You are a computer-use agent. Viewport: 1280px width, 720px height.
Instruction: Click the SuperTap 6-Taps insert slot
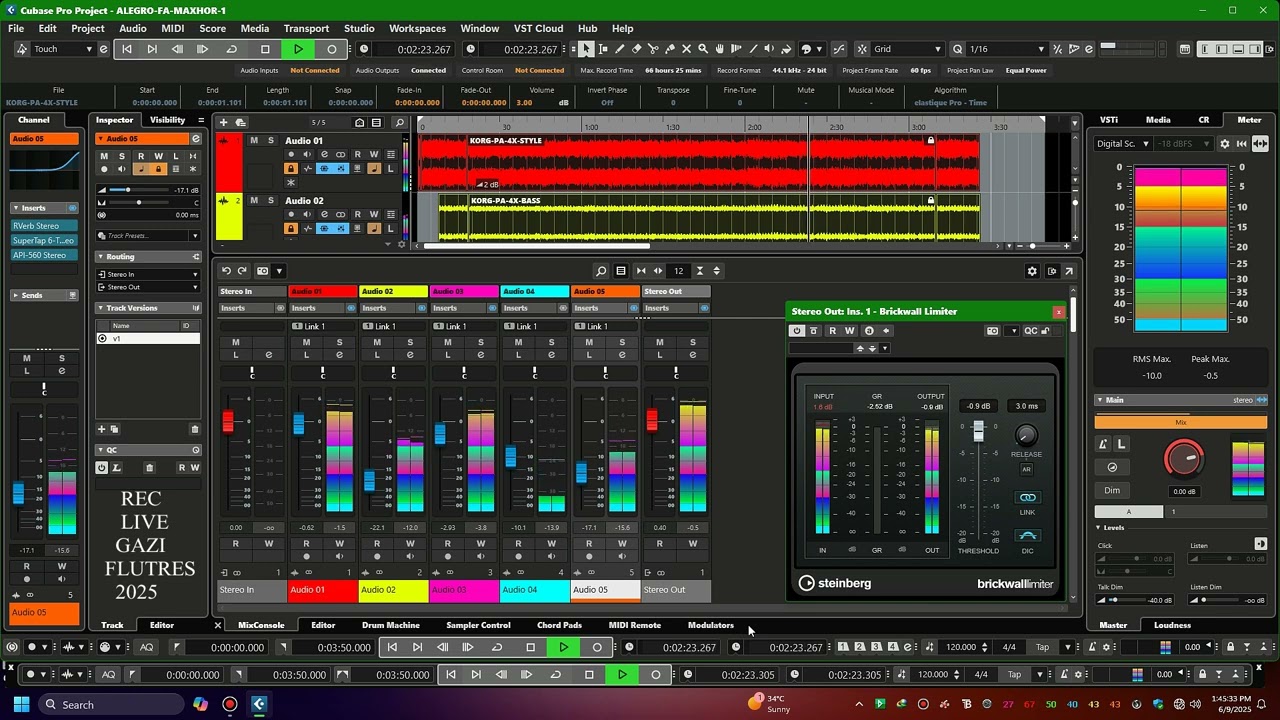coord(44,240)
